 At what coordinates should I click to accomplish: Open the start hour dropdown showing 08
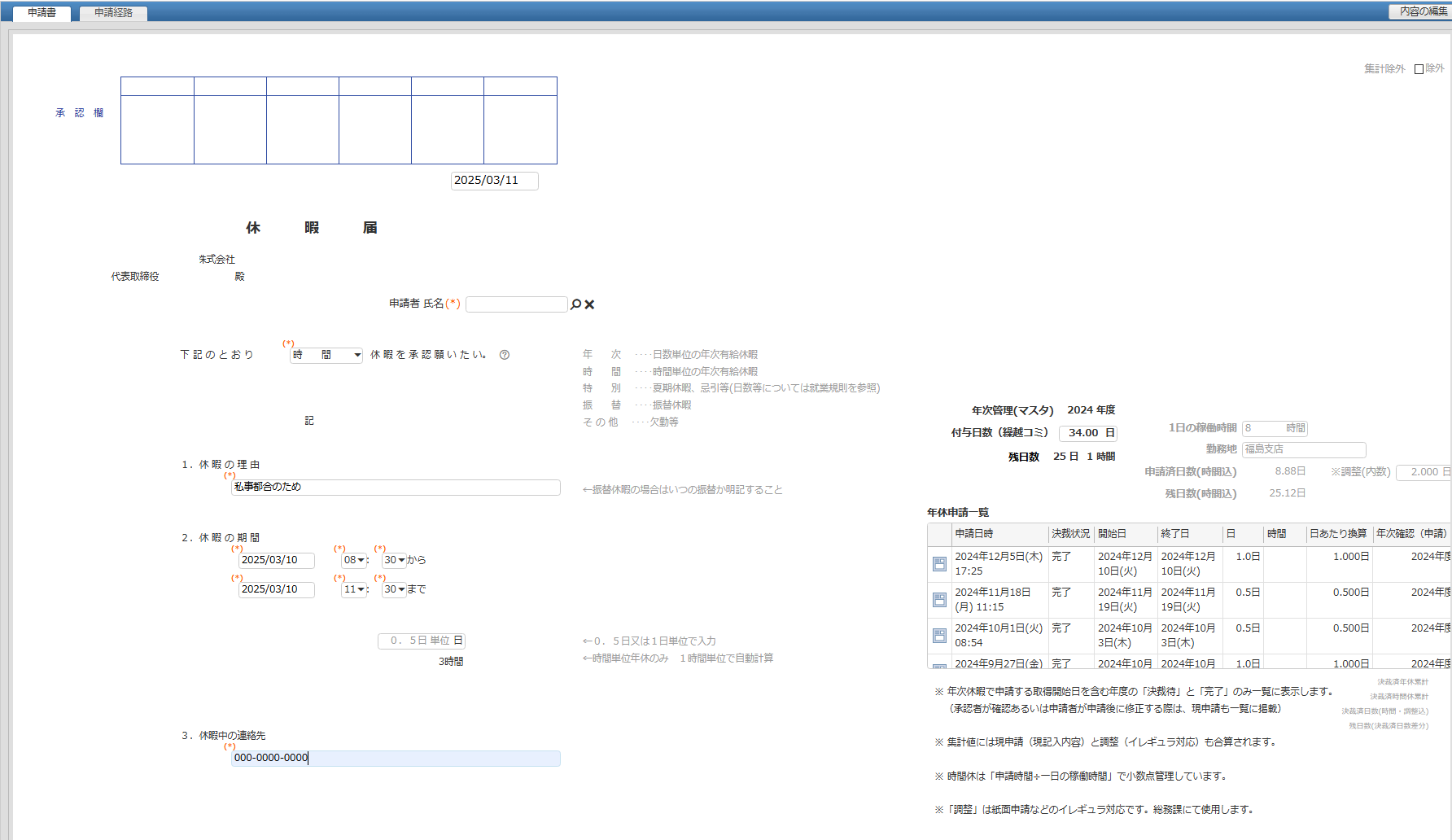(x=354, y=560)
